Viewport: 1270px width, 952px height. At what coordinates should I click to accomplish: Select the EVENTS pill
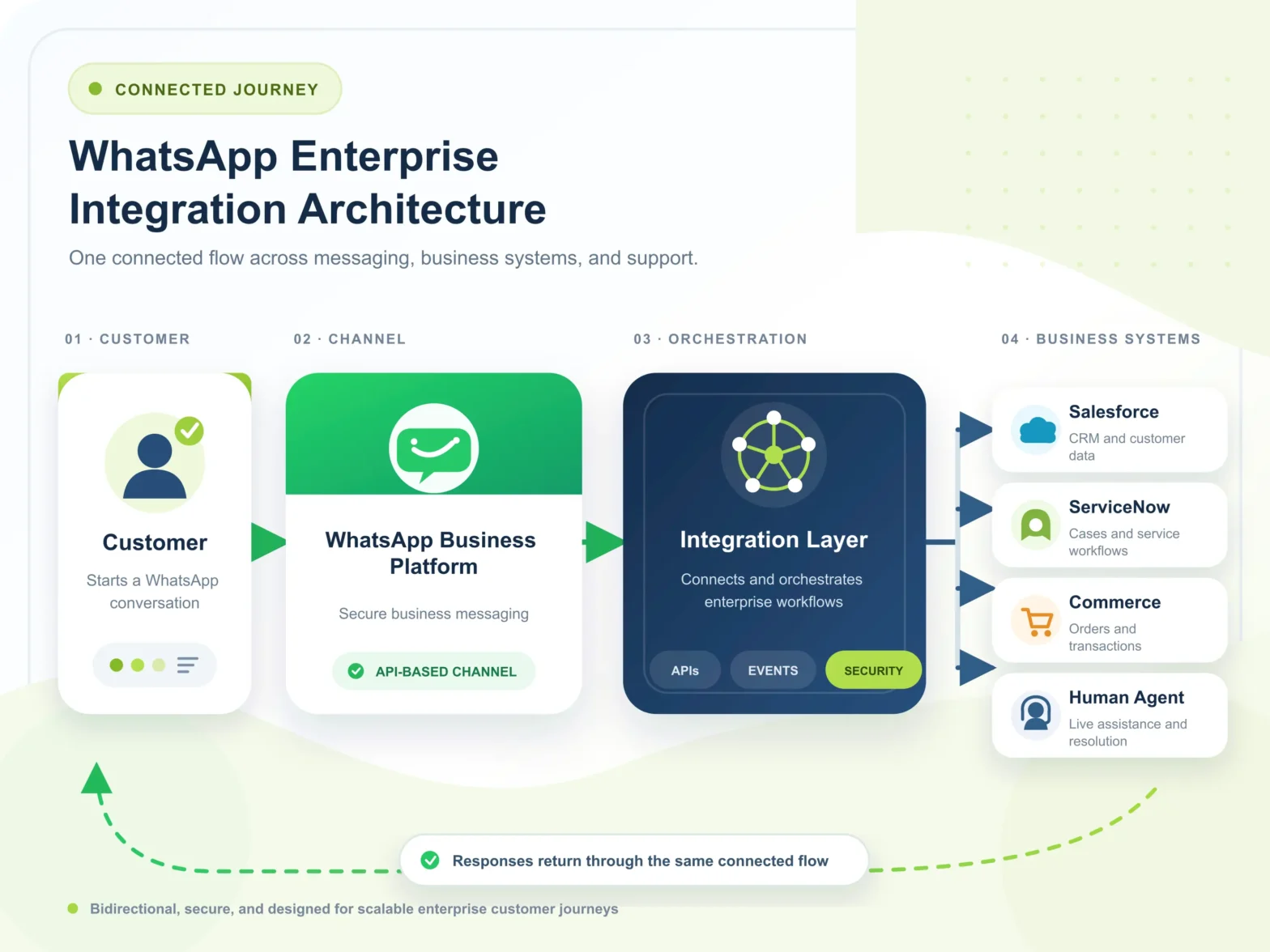point(773,670)
